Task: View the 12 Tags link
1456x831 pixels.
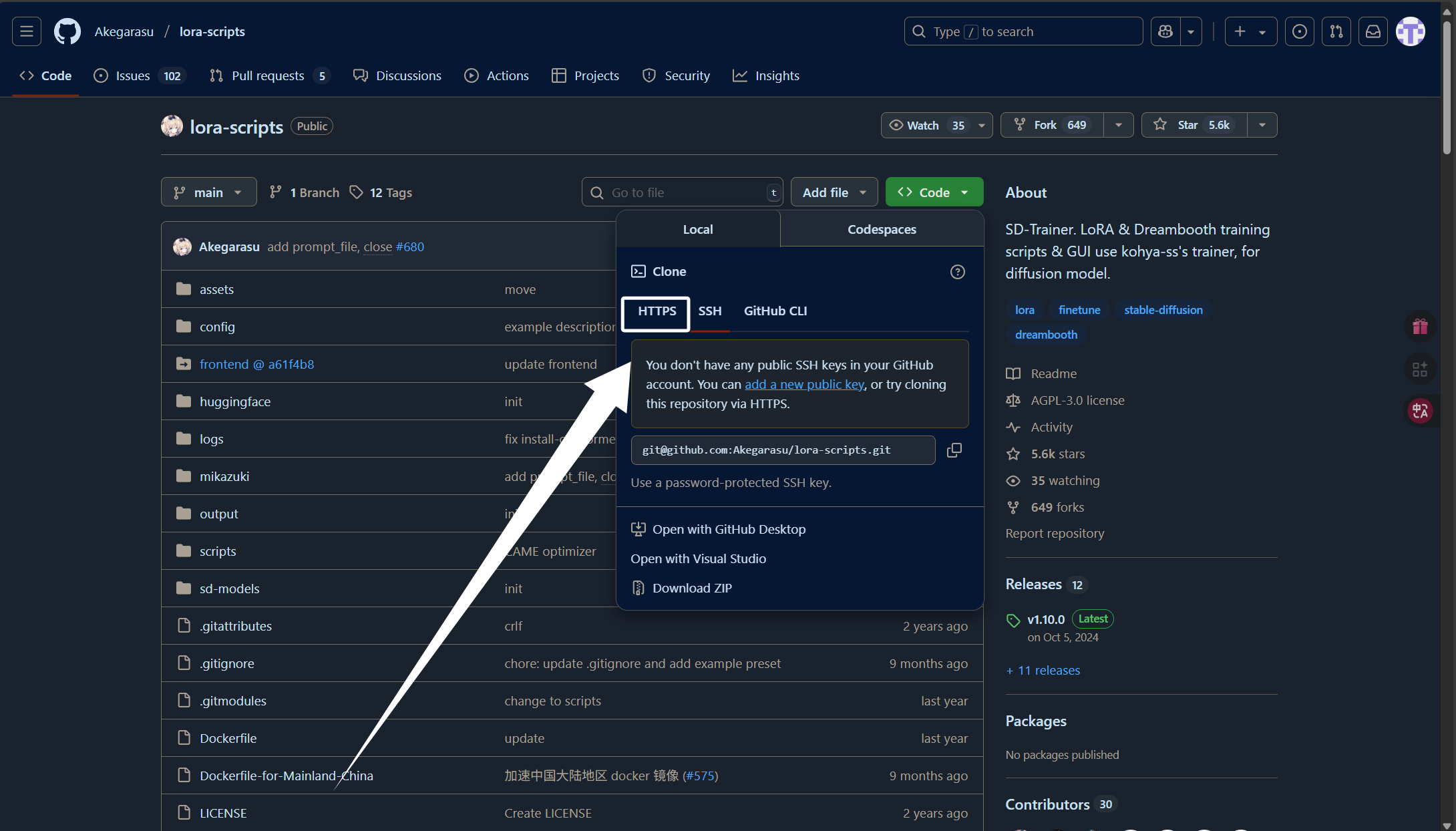Action: tap(381, 192)
